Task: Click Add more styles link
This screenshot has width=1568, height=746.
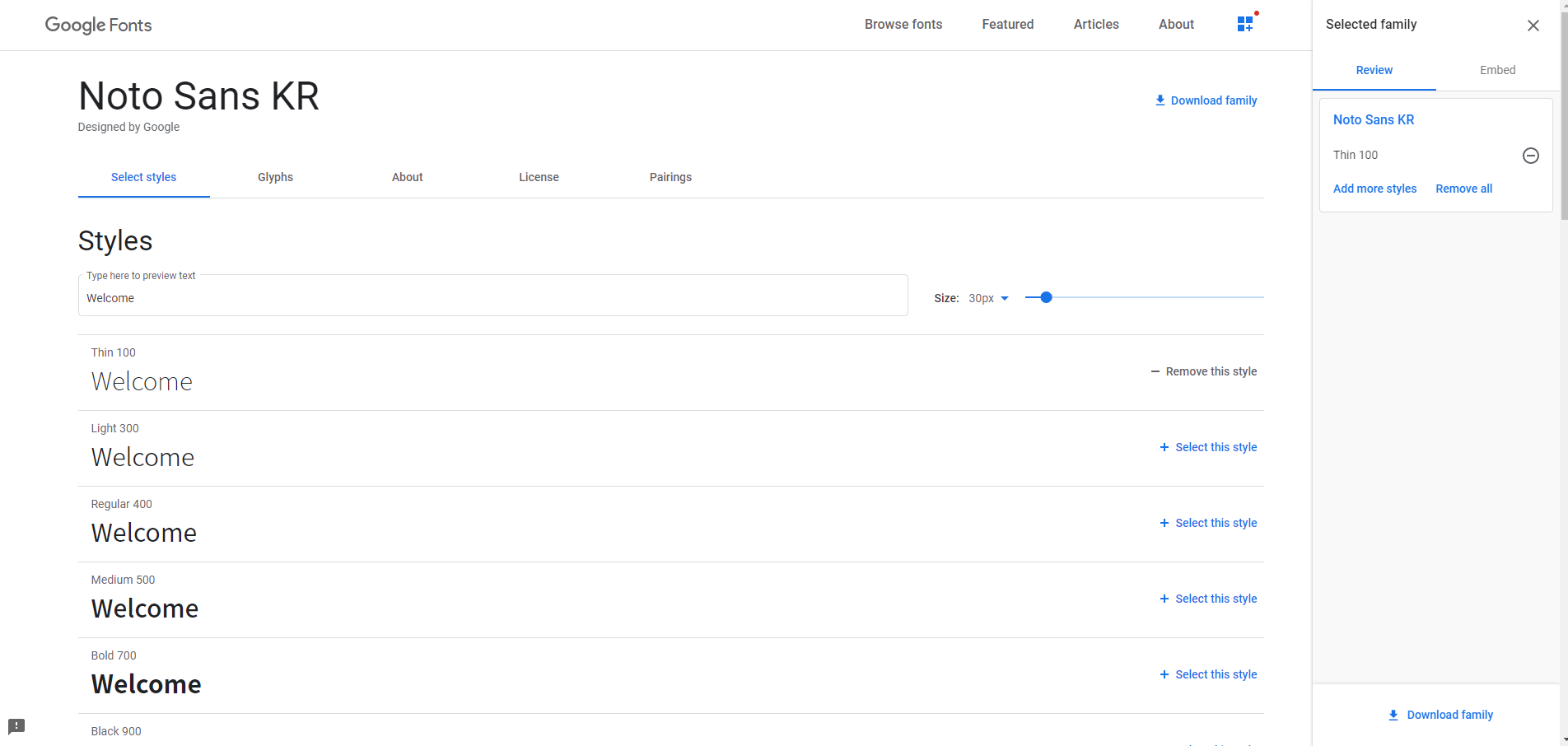Action: point(1374,189)
